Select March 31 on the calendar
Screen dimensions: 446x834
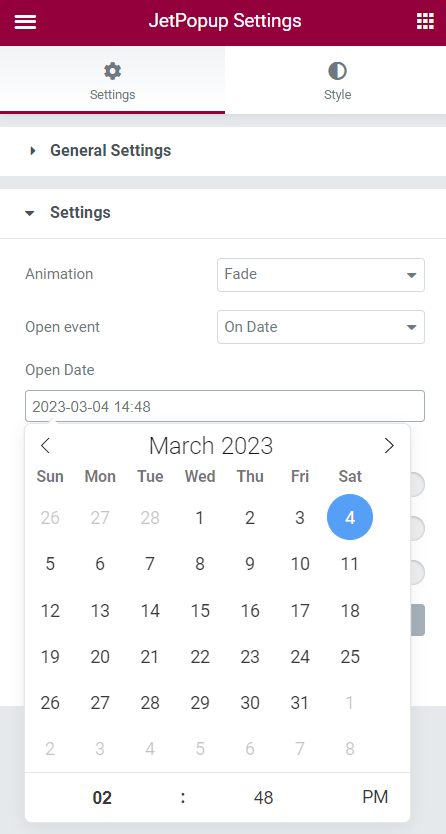tap(300, 703)
